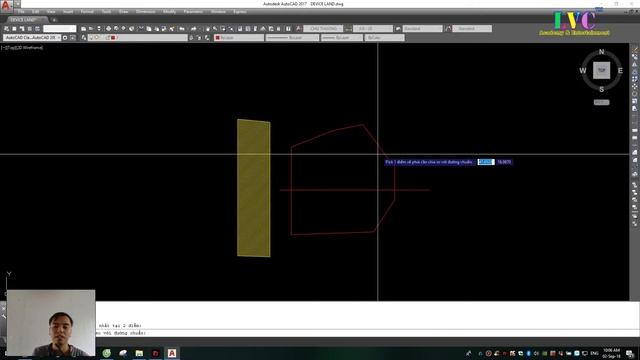
Task: Open the Format menu
Action: pyautogui.click(x=87, y=12)
